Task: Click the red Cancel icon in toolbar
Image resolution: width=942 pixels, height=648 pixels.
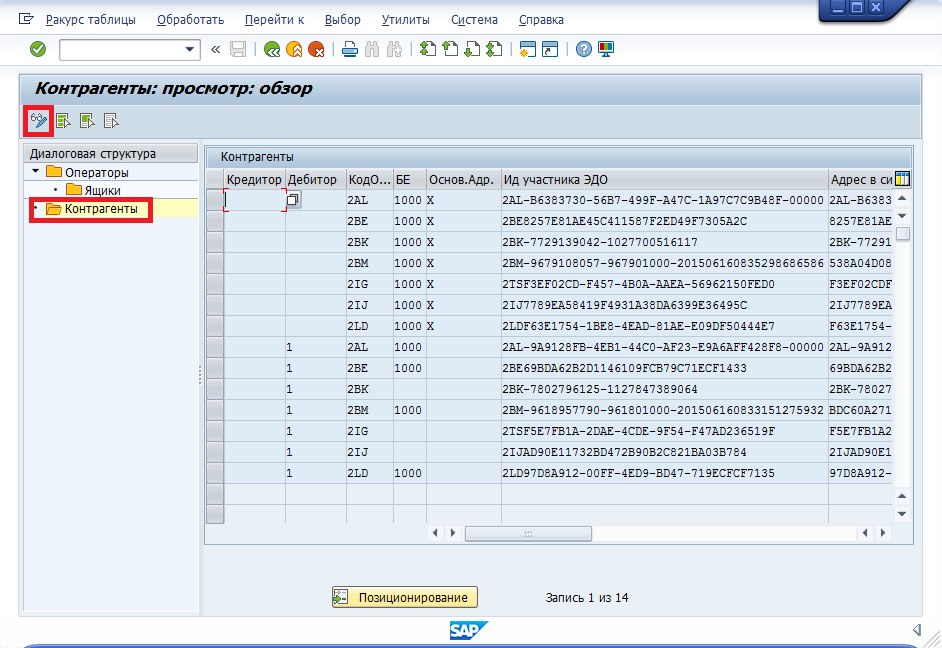Action: [316, 49]
